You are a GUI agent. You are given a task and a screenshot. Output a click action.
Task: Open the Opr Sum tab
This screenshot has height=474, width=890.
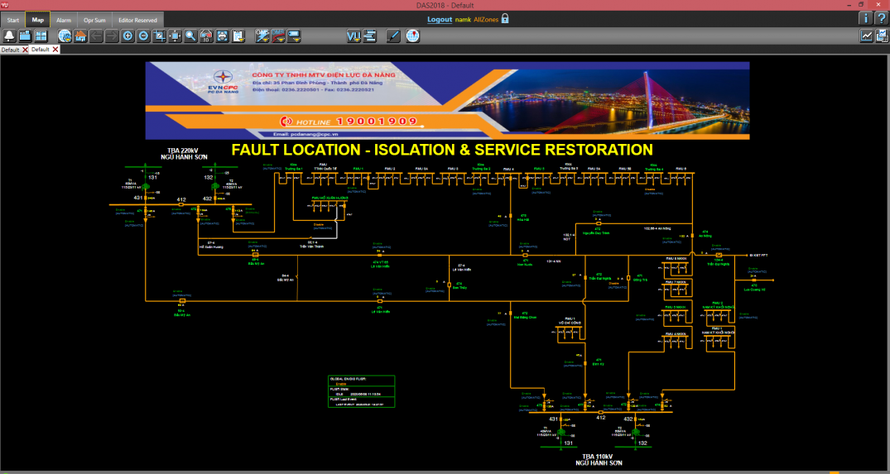tap(94, 19)
